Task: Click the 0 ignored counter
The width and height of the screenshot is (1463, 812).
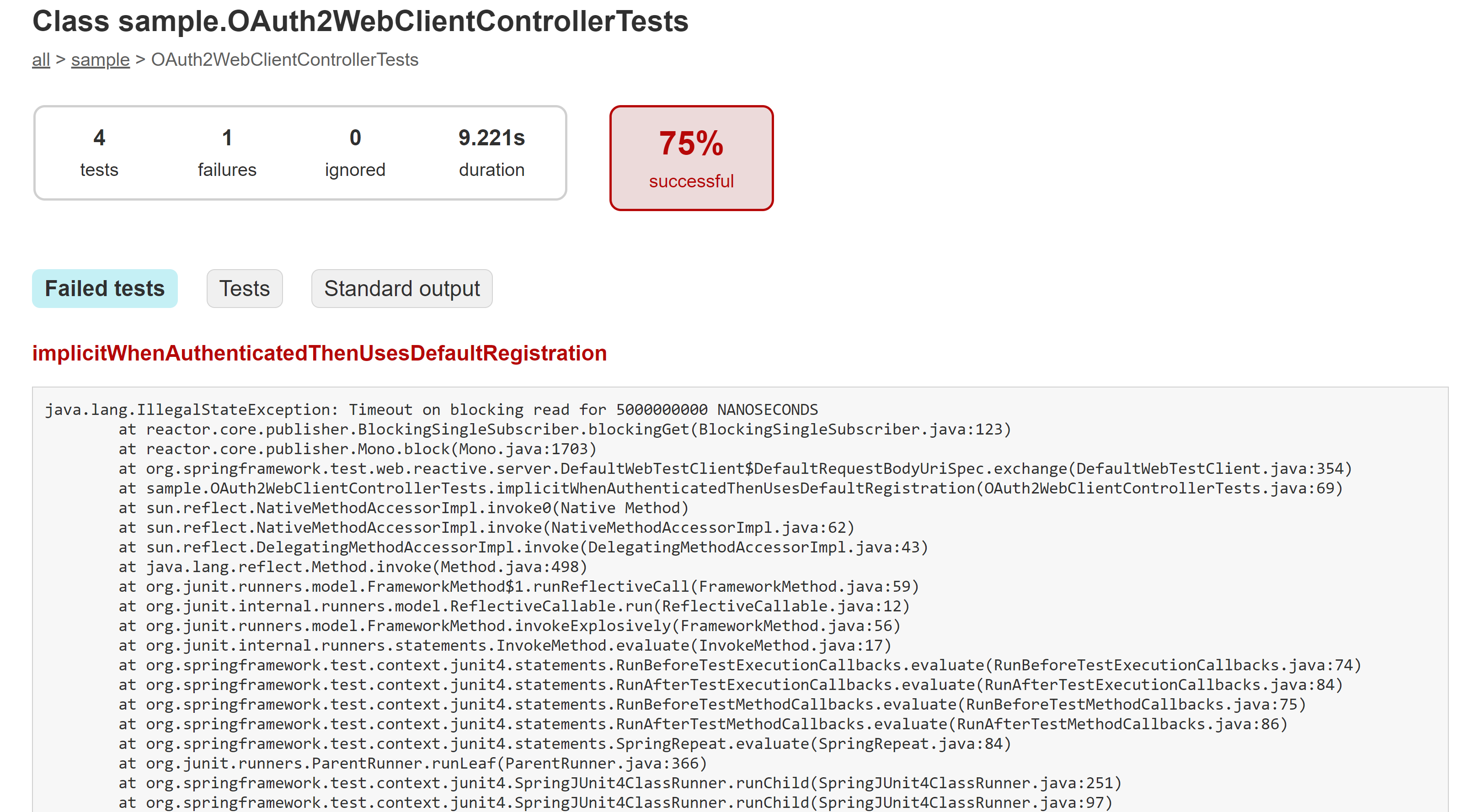Action: [x=355, y=152]
